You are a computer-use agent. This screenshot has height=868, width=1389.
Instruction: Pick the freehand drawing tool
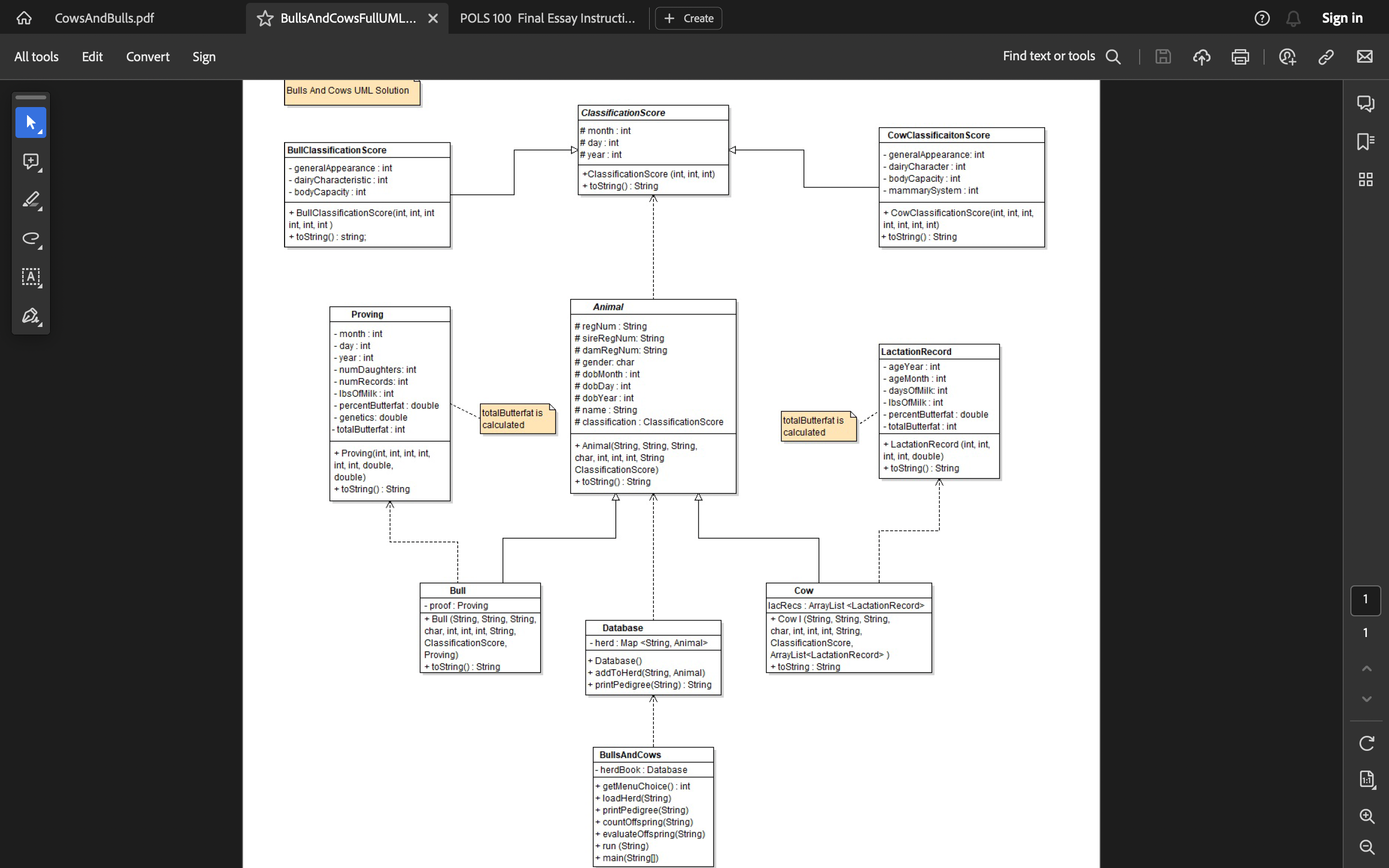point(30,239)
